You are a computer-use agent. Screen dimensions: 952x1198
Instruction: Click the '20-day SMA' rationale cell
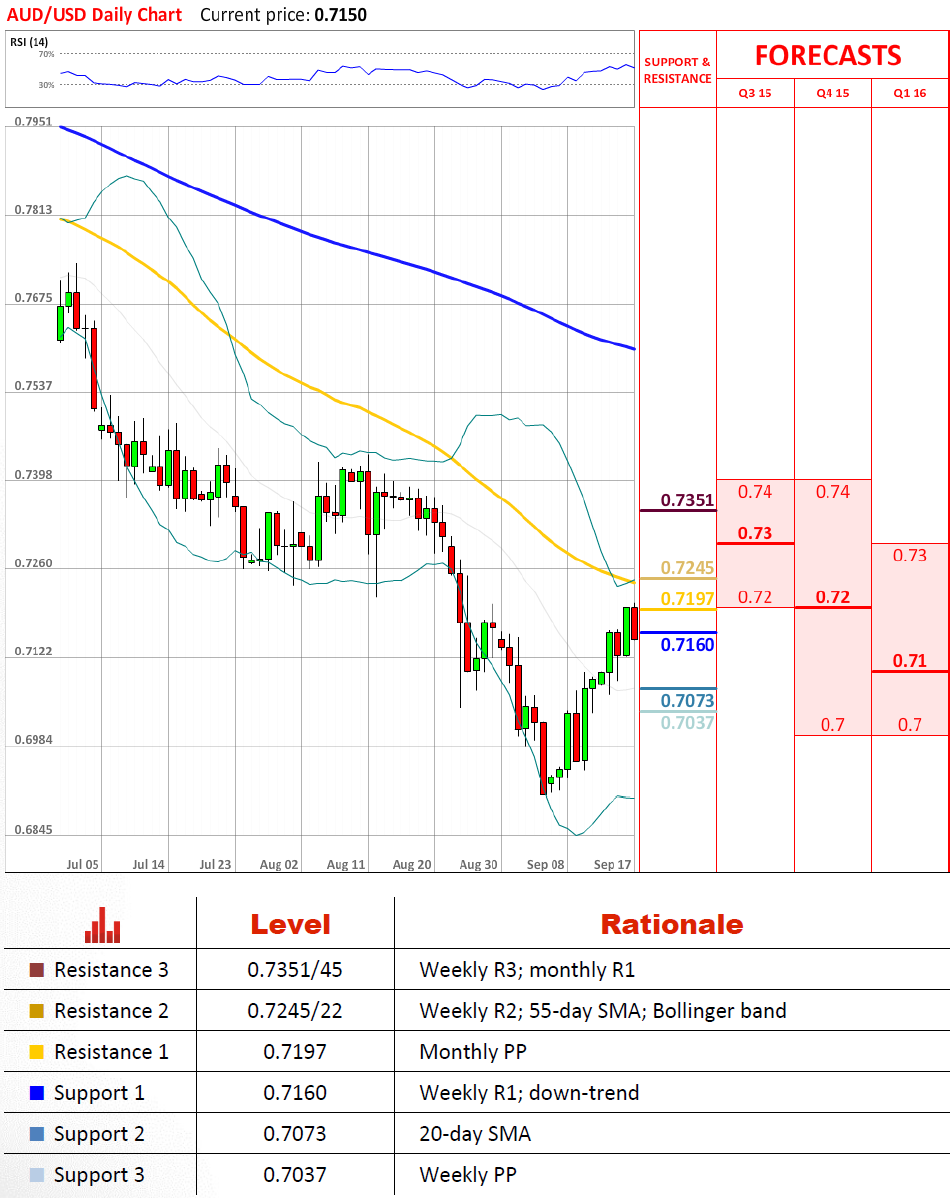pos(474,1134)
